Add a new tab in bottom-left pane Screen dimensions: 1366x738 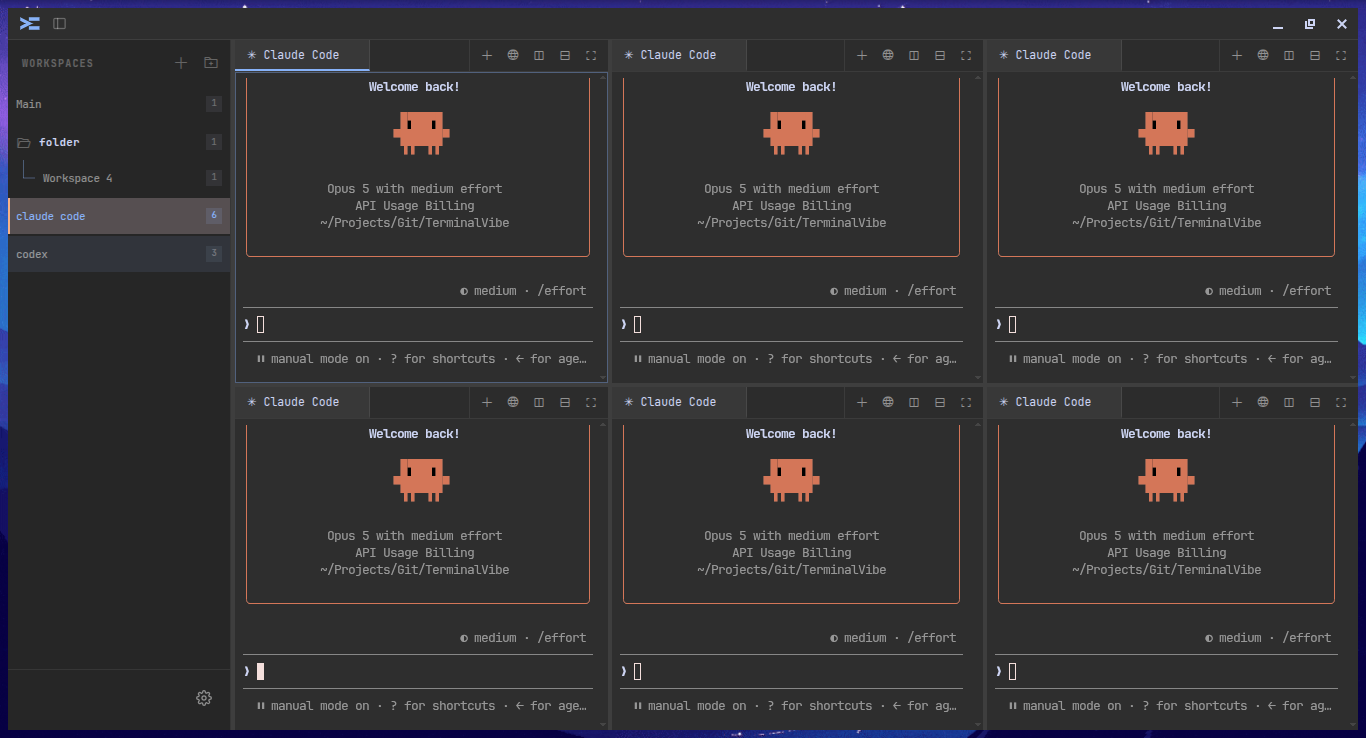point(487,402)
